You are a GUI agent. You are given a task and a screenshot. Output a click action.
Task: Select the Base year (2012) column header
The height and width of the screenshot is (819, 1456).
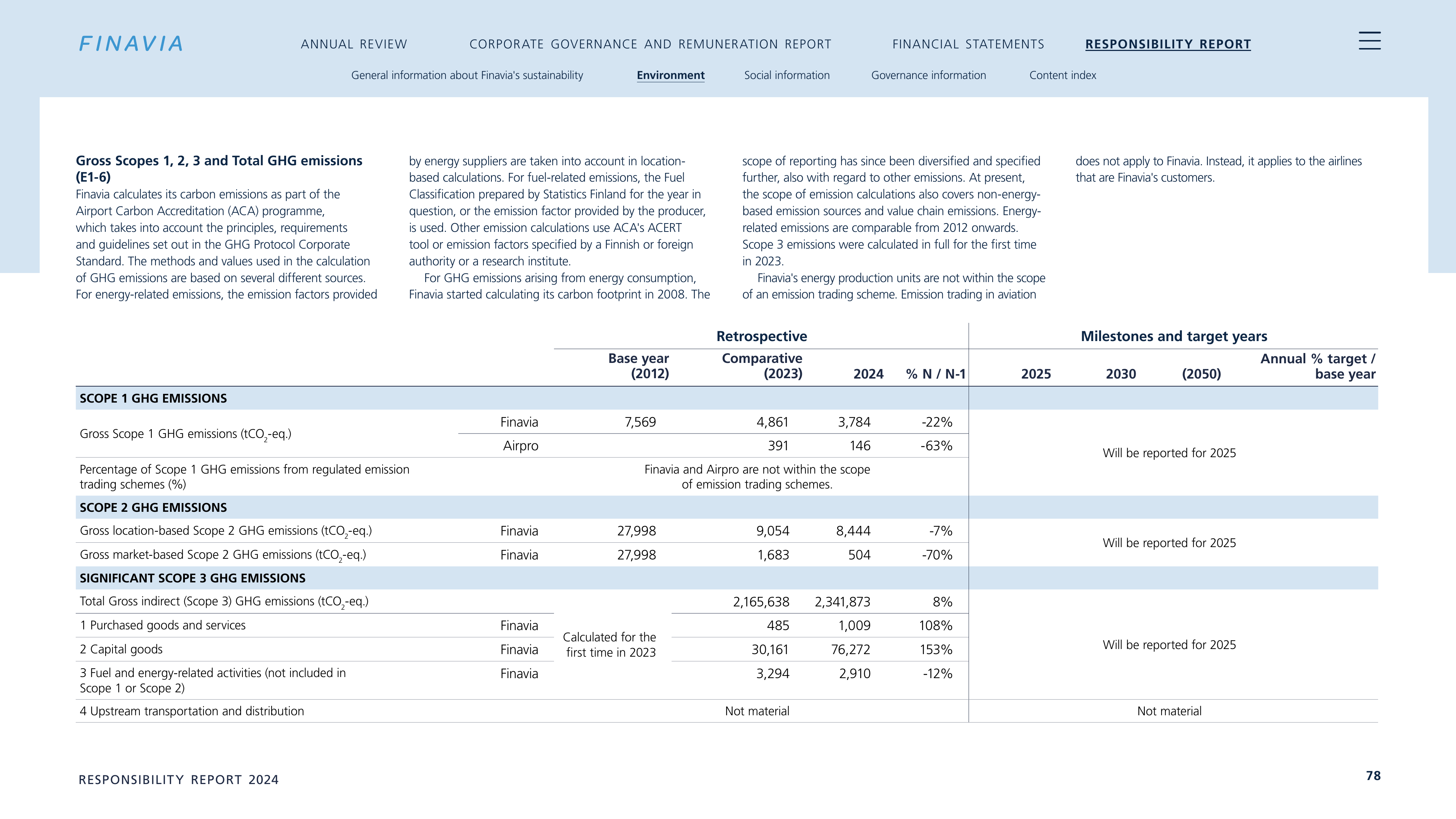pyautogui.click(x=638, y=366)
